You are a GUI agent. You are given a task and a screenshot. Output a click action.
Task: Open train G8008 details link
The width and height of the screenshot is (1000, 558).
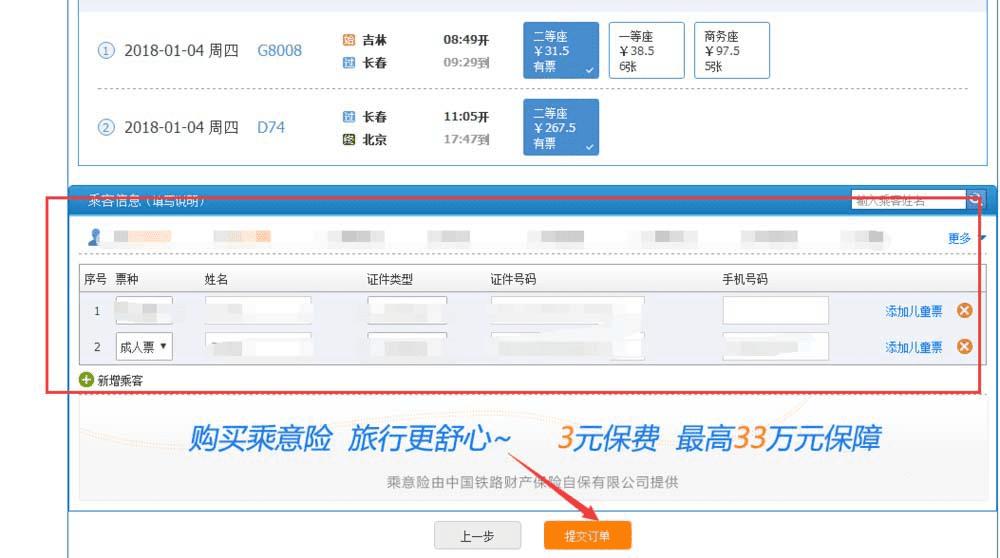click(279, 50)
